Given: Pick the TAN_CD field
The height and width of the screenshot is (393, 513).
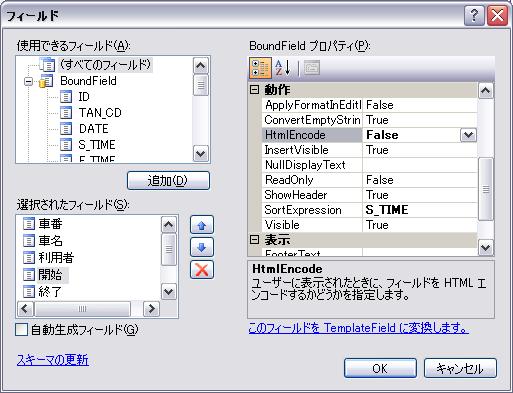Looking at the screenshot, I should pos(100,113).
